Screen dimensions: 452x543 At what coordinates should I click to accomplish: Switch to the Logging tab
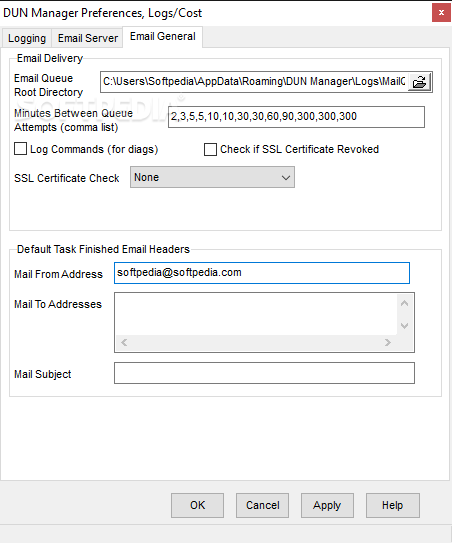pyautogui.click(x=27, y=38)
